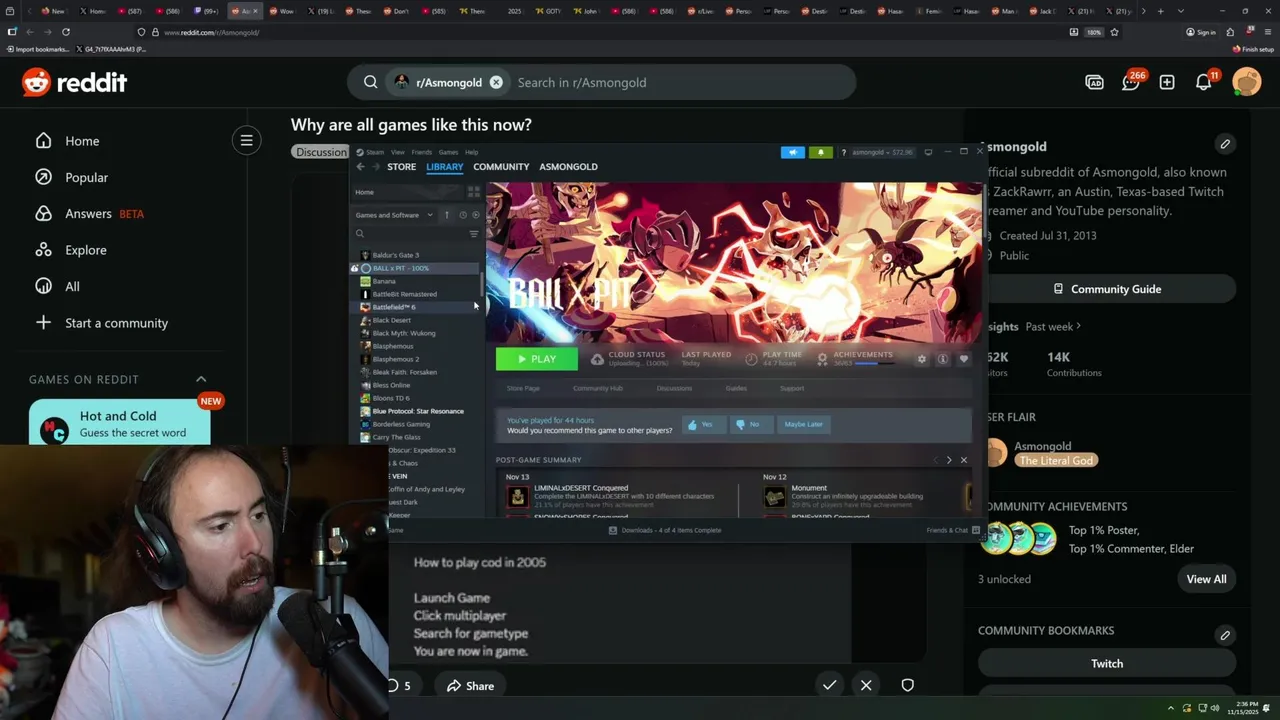Image resolution: width=1280 pixels, height=720 pixels.
Task: Switch to Steam STORE tab
Action: [x=401, y=167]
